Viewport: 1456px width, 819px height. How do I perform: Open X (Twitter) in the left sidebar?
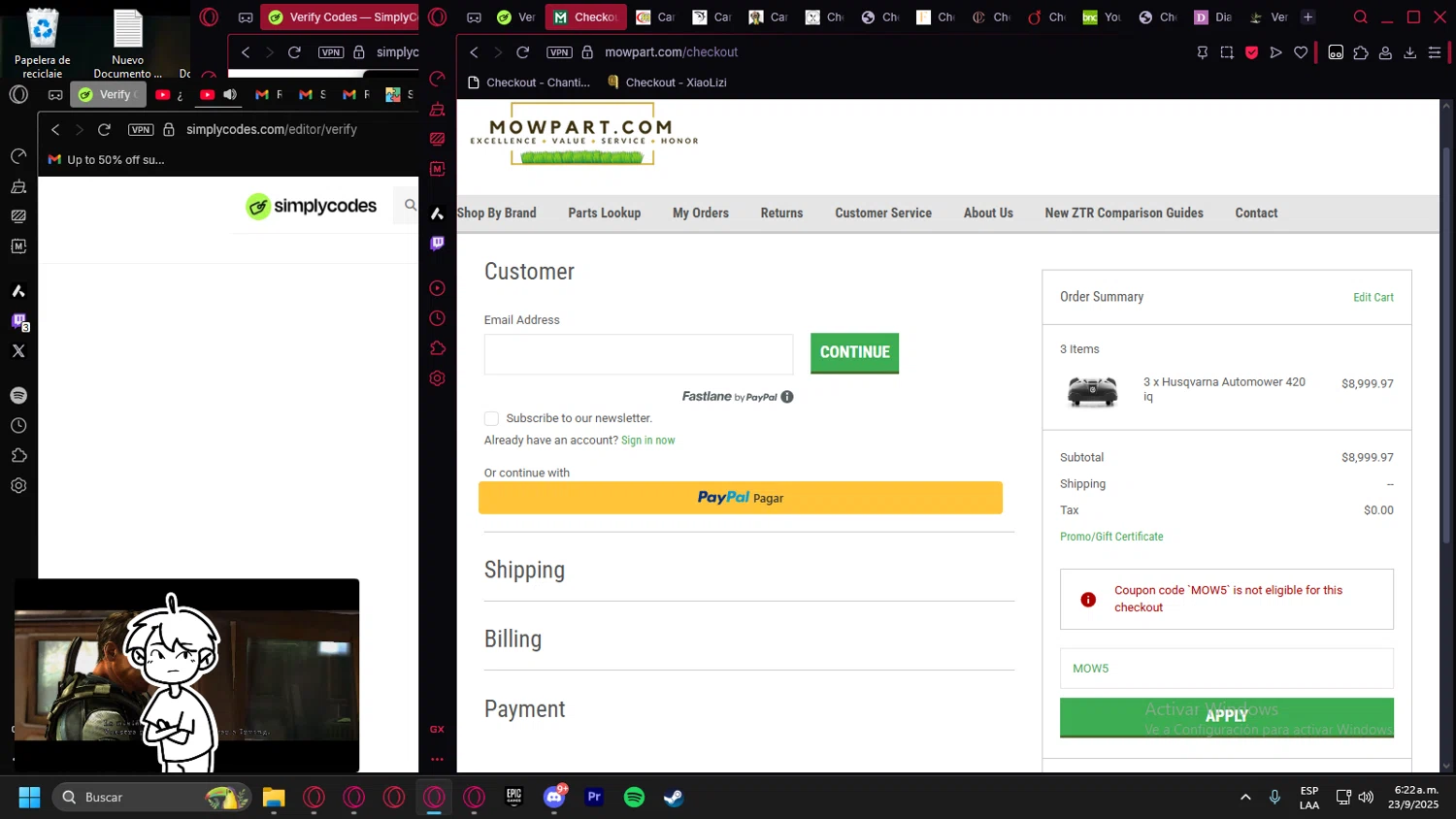18,350
